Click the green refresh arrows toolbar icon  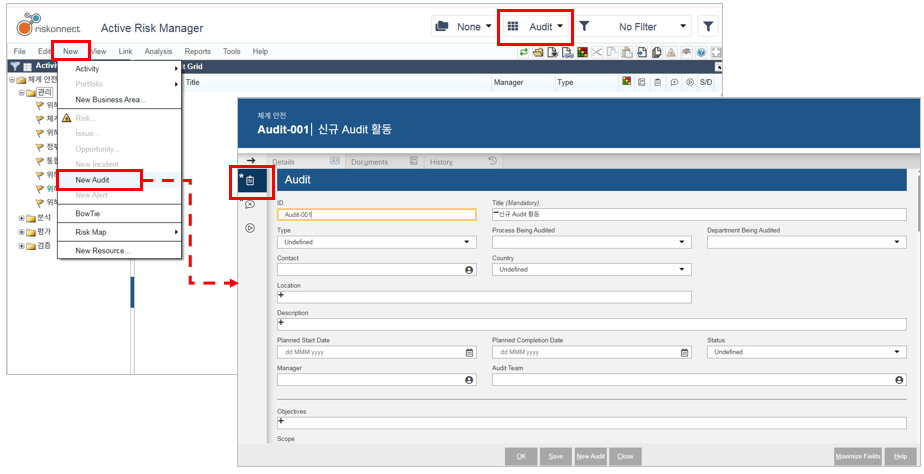click(x=524, y=52)
